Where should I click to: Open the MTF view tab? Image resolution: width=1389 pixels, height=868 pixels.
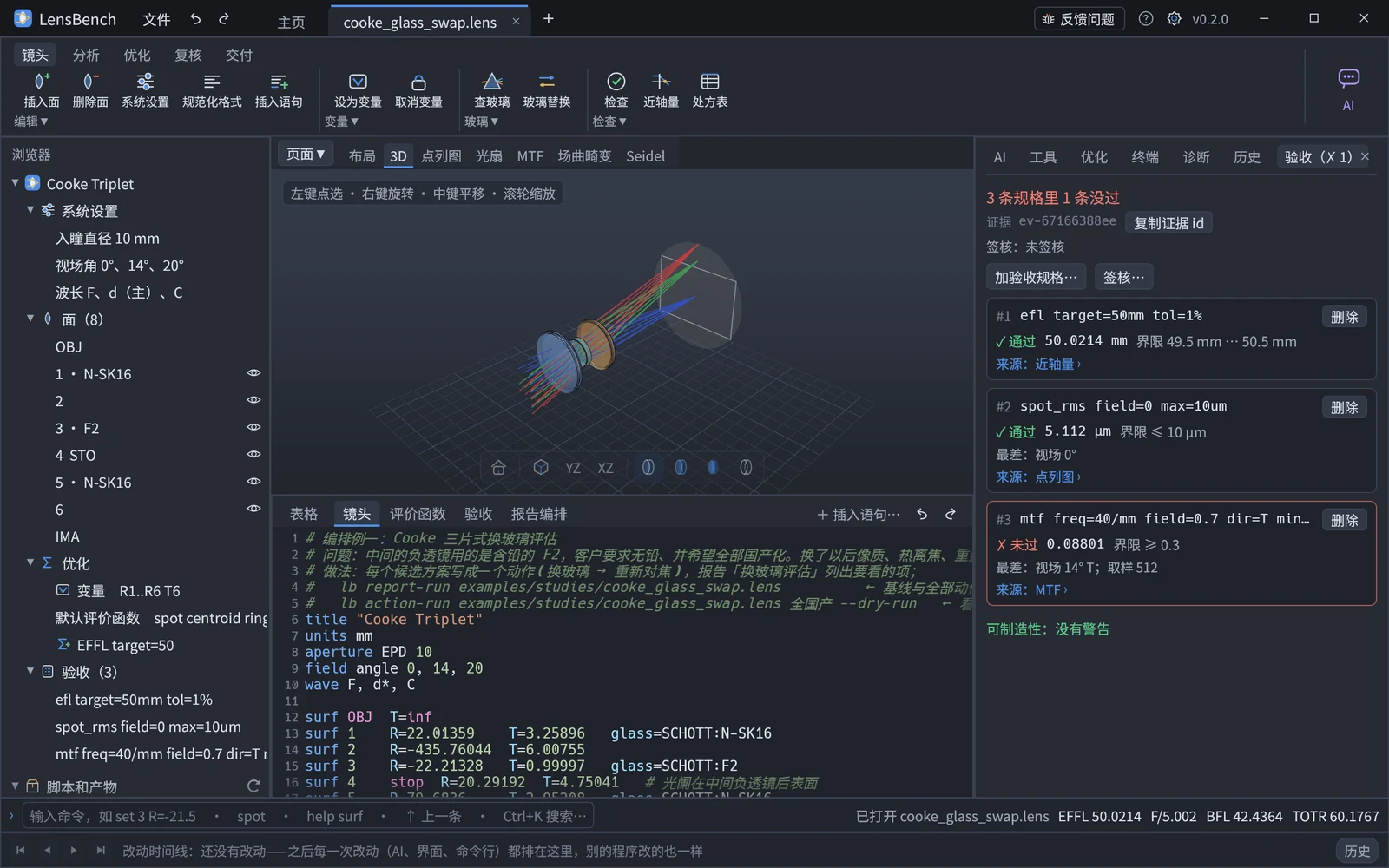(530, 156)
